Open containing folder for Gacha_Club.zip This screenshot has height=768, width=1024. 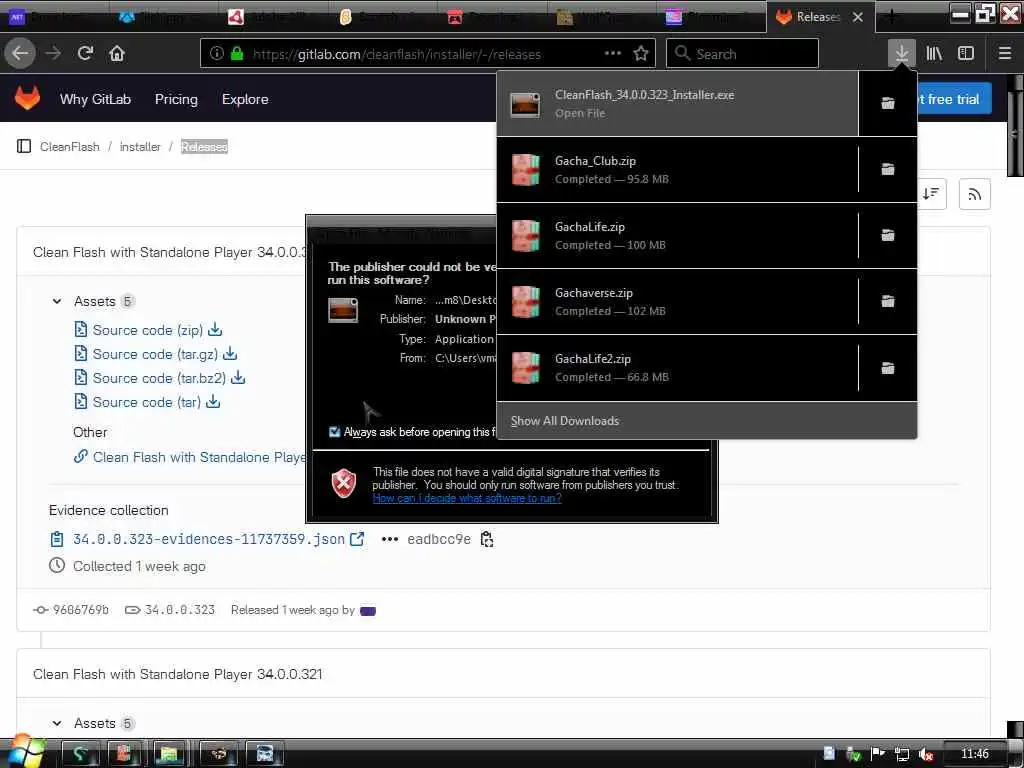[888, 169]
